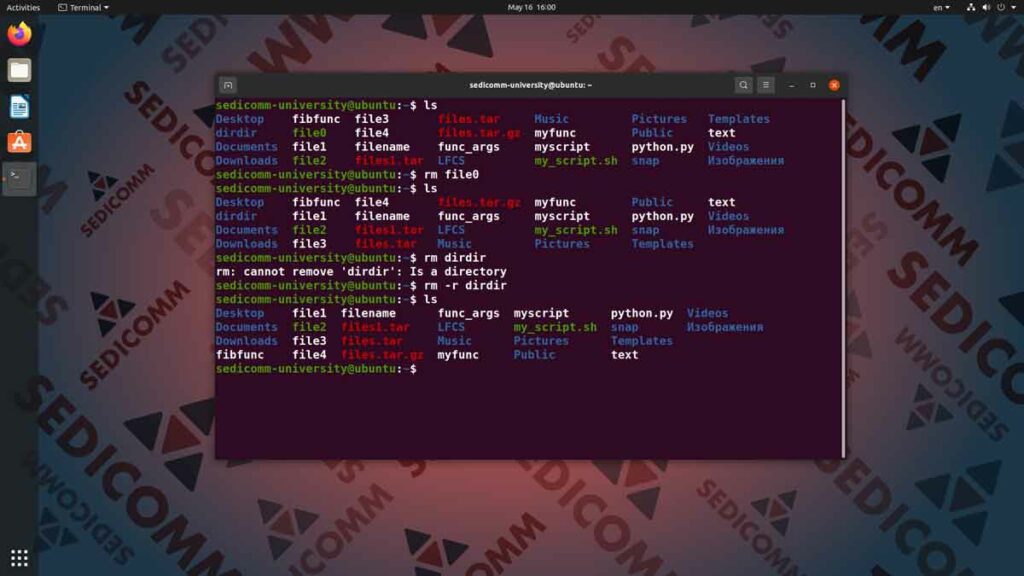Click 'files1.tar' in the second ls listing
The height and width of the screenshot is (576, 1024).
point(389,230)
